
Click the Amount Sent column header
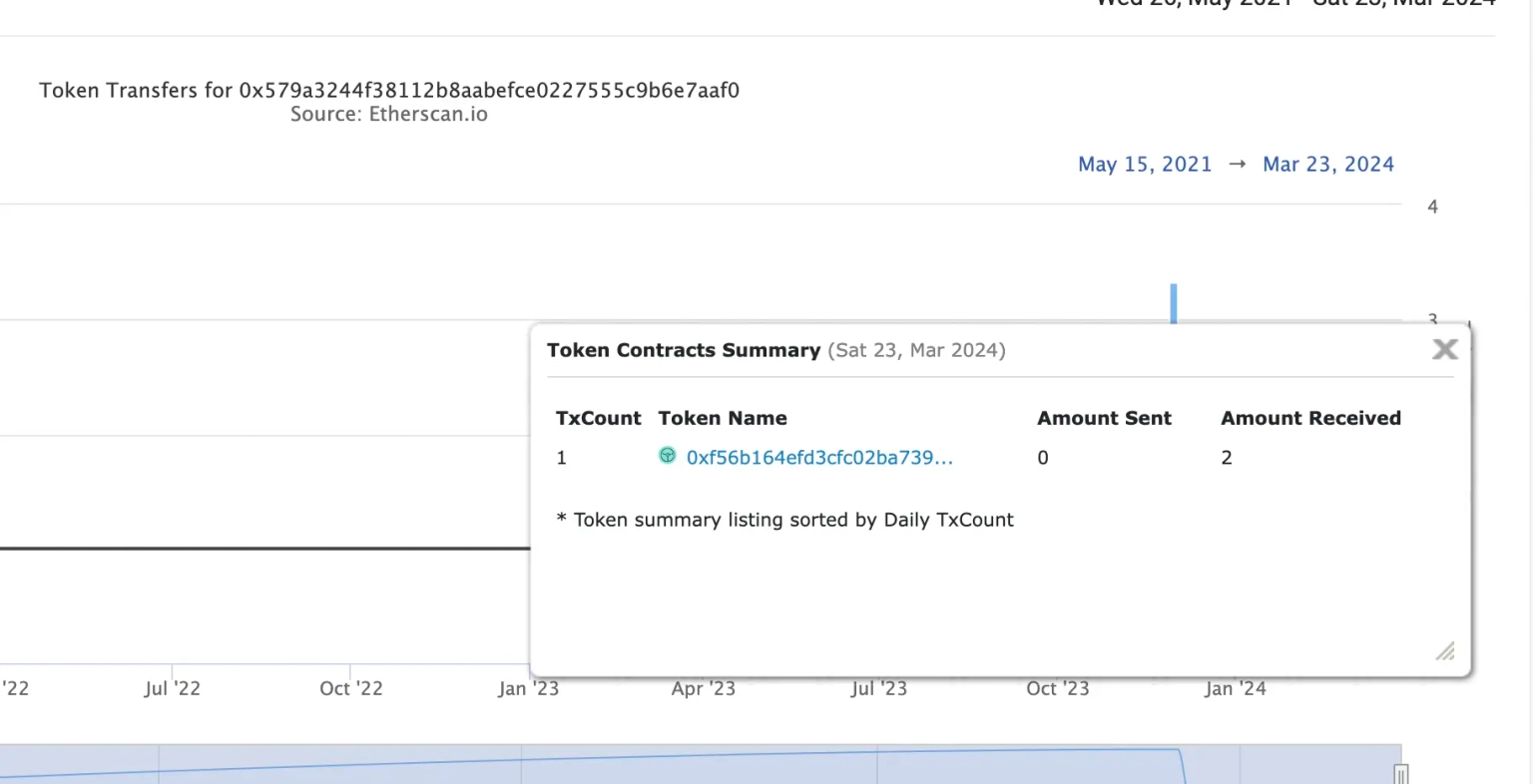click(1104, 418)
